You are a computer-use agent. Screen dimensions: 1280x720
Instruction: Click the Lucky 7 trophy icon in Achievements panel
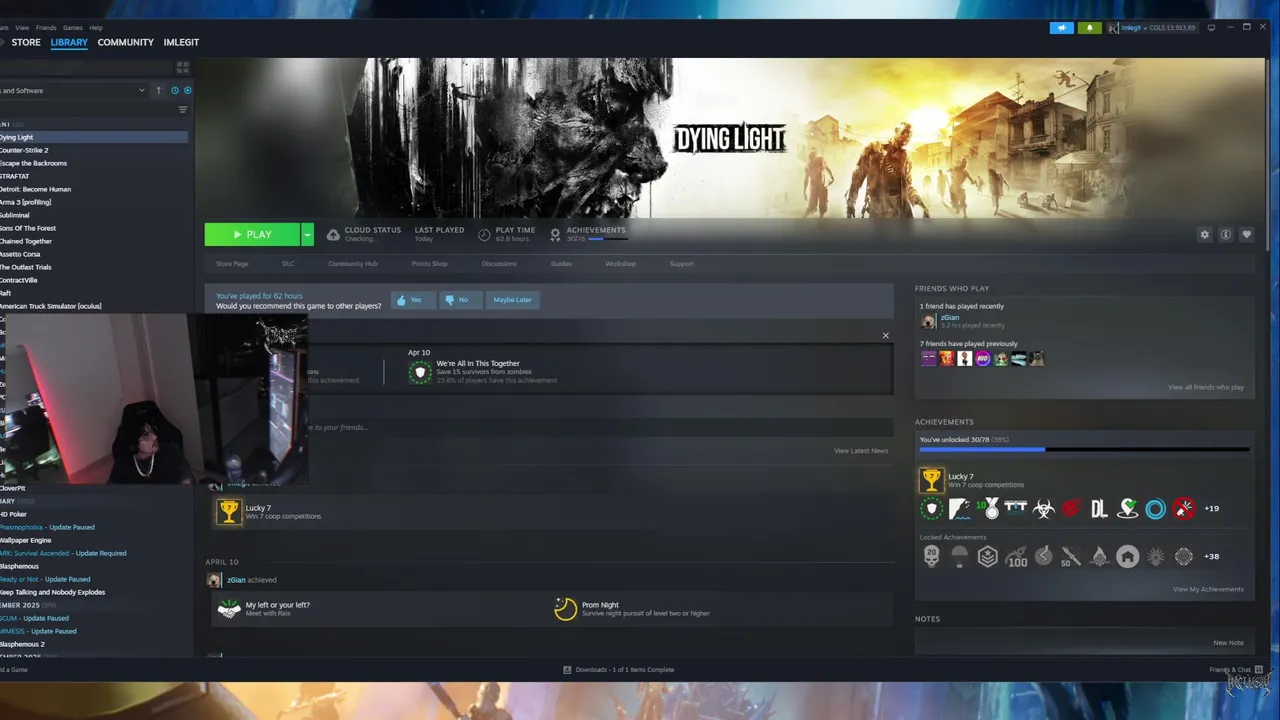(931, 481)
